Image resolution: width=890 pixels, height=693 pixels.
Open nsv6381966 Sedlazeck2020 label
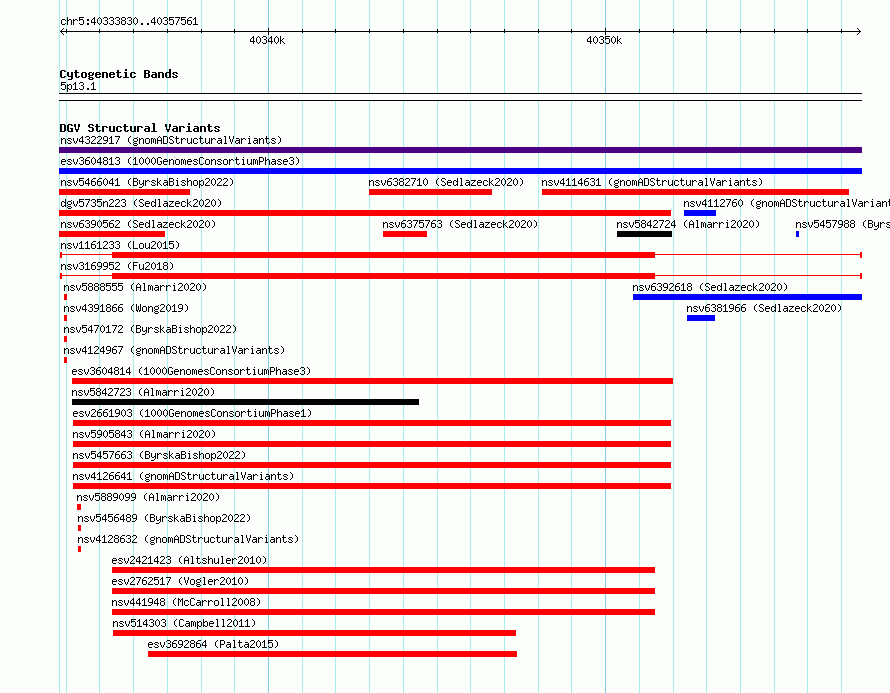pyautogui.click(x=764, y=308)
